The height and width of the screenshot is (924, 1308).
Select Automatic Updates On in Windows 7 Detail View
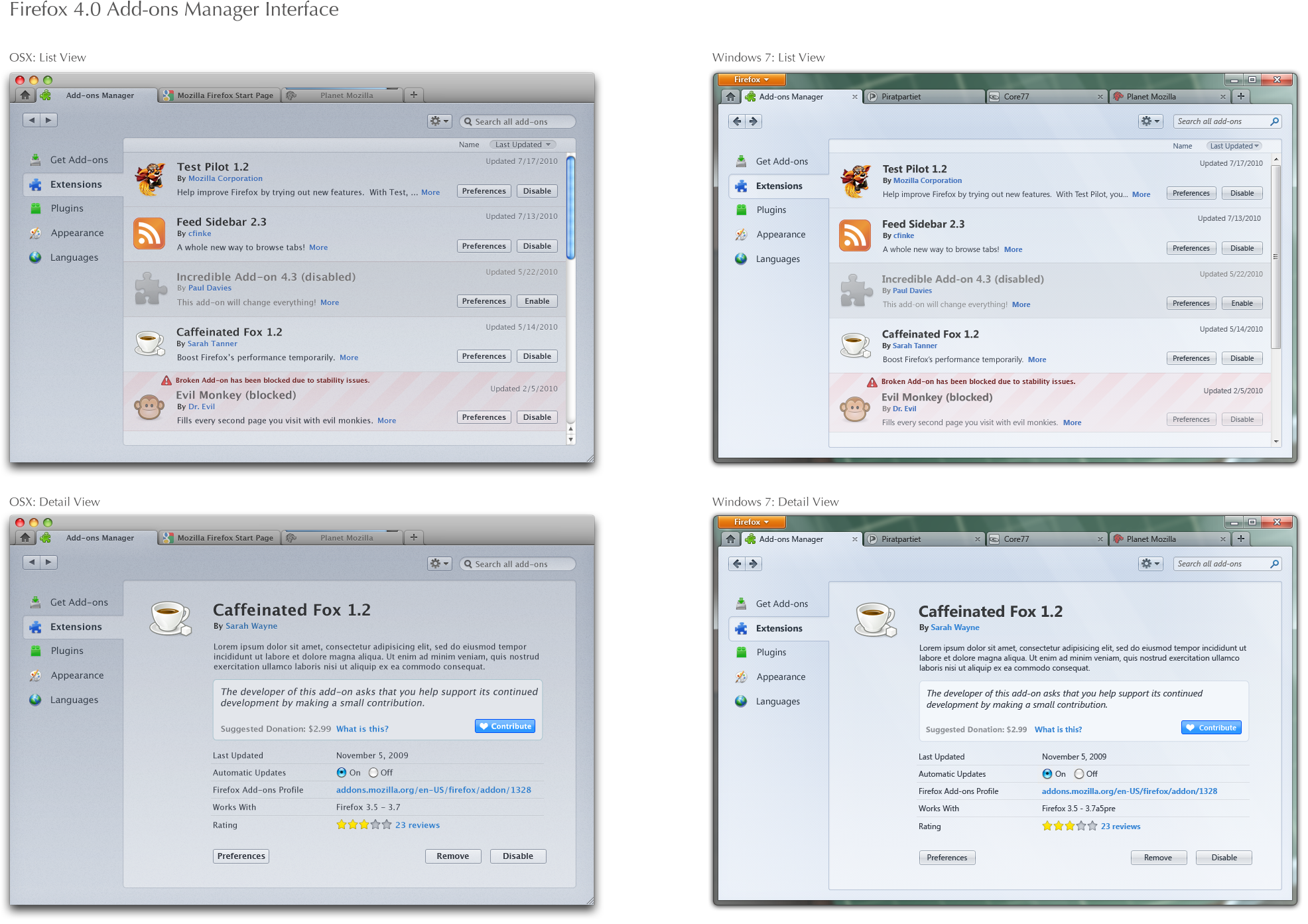(1047, 773)
